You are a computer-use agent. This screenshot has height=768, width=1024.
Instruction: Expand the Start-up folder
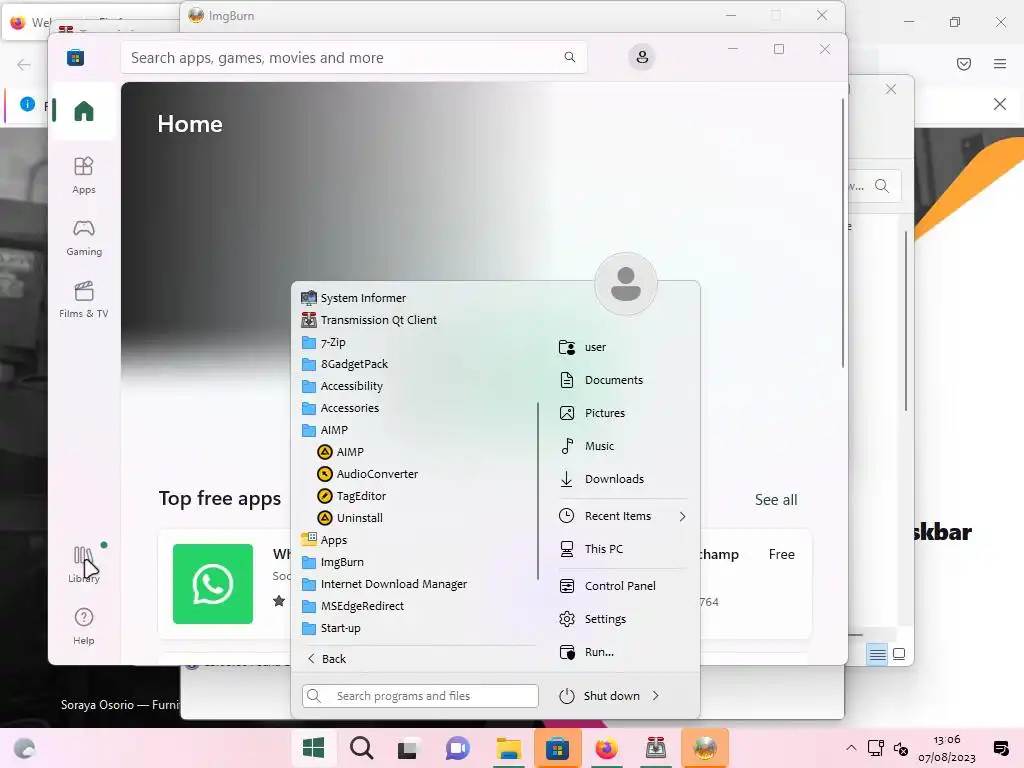coord(331,628)
